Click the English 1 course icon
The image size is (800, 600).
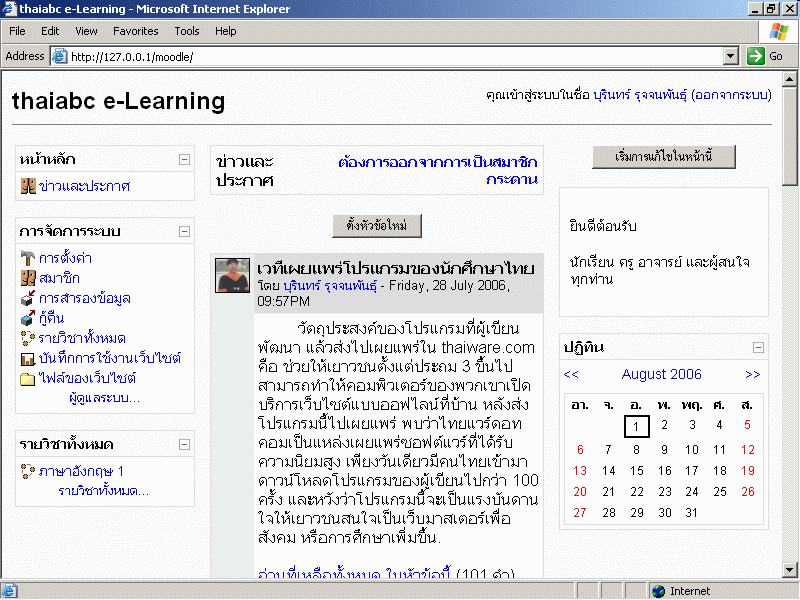(x=28, y=471)
